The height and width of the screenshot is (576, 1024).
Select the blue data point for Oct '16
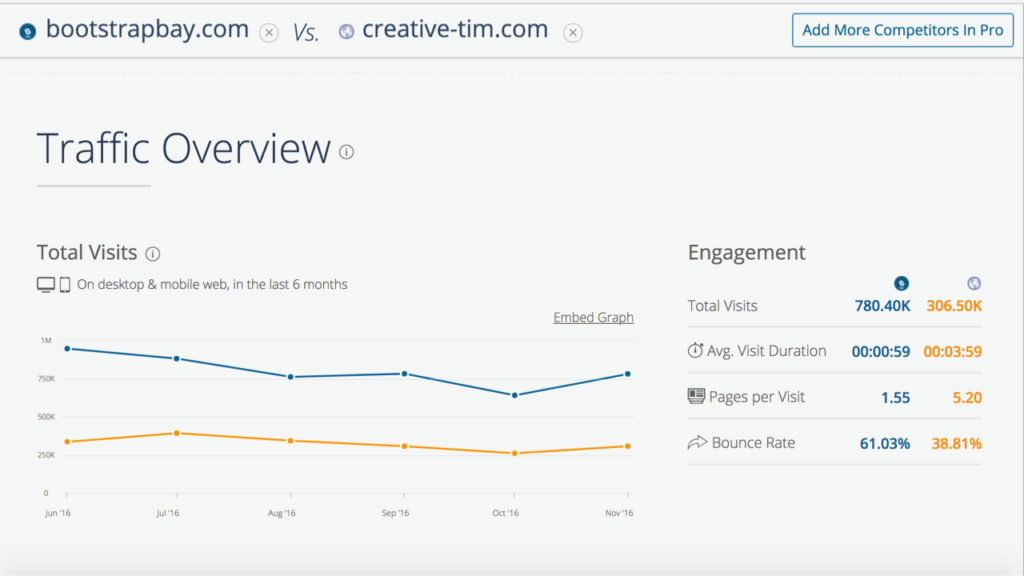[x=514, y=395]
